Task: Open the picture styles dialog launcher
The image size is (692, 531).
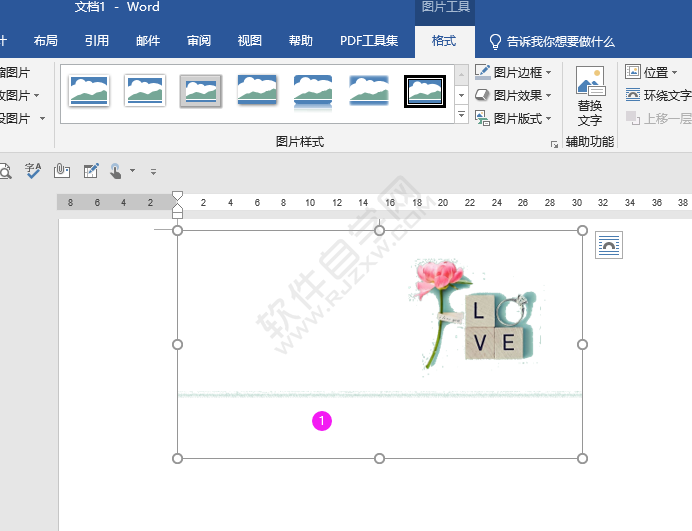Action: (554, 144)
